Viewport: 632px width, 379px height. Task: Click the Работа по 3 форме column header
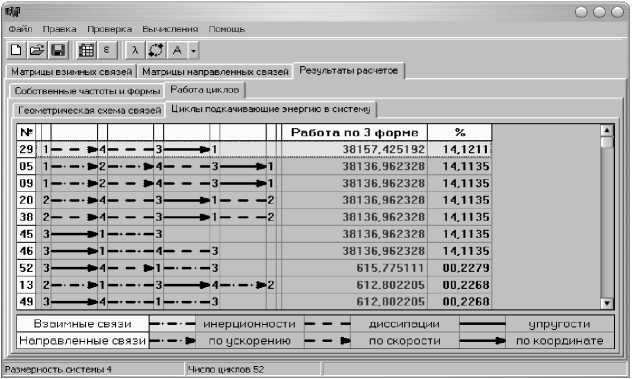354,132
